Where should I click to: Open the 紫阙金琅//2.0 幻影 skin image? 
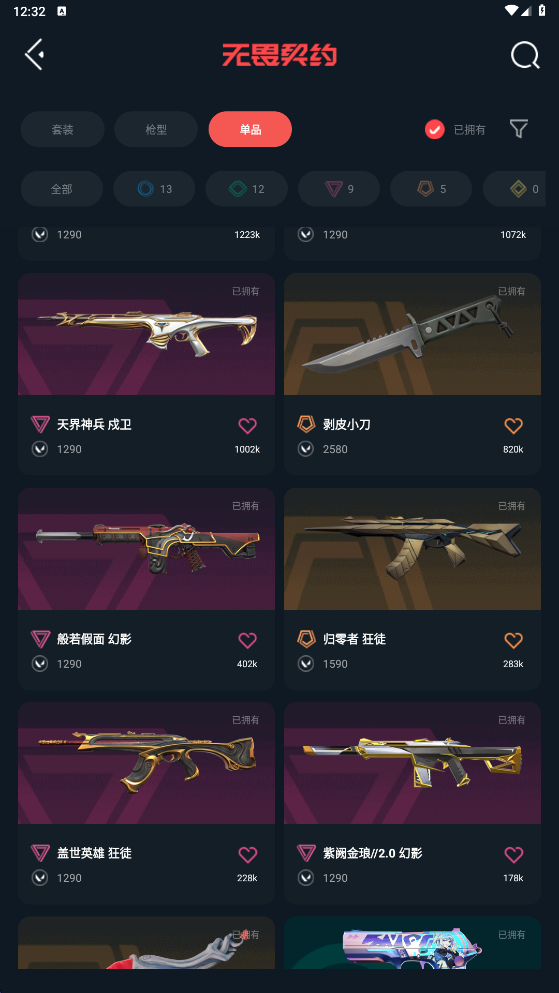[412, 762]
